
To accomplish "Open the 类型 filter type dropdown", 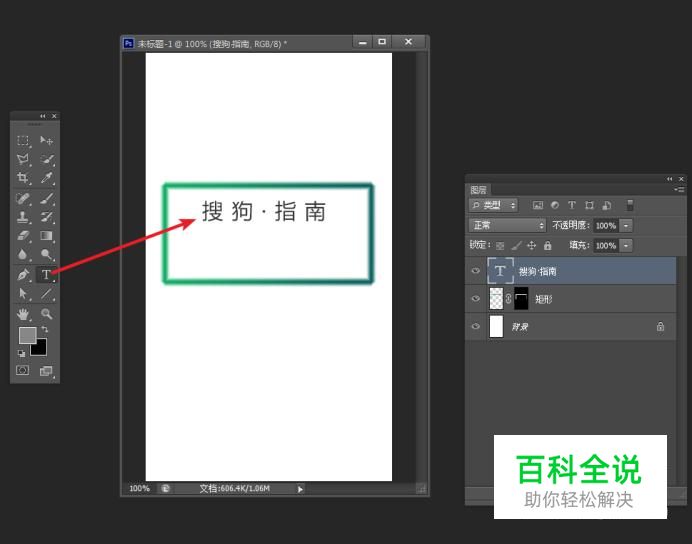I will click(x=493, y=205).
